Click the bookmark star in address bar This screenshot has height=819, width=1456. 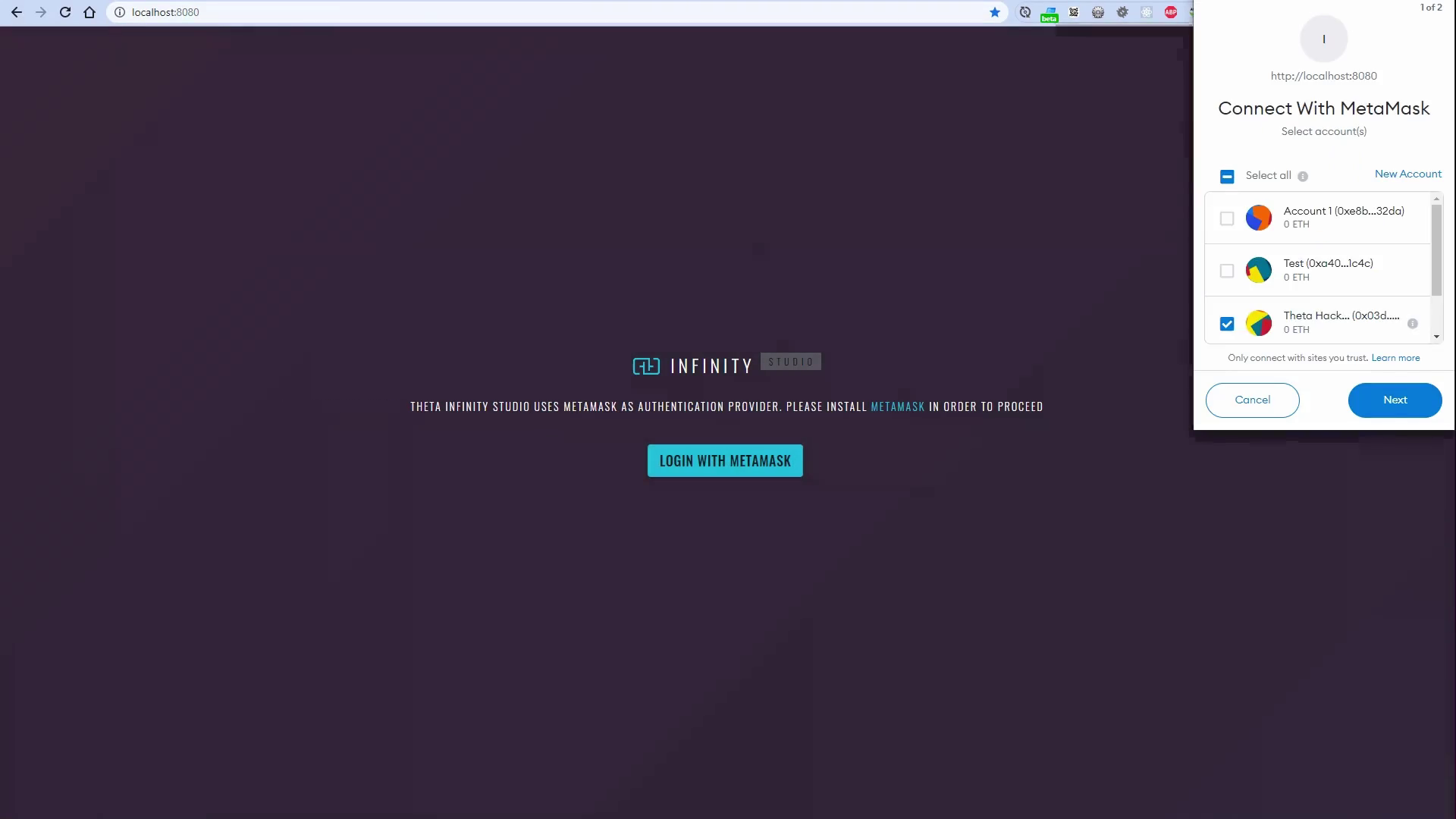[995, 12]
